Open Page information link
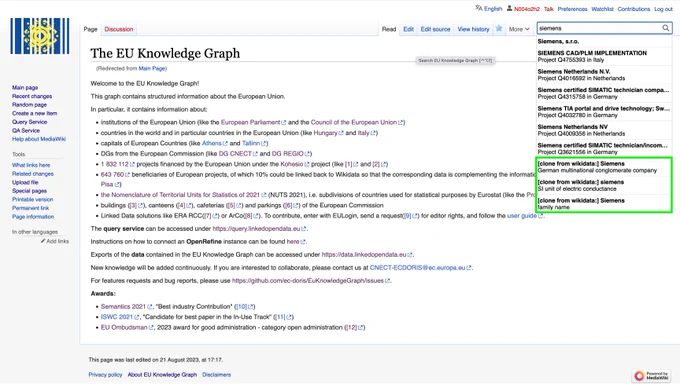The image size is (680, 384). pos(33,217)
